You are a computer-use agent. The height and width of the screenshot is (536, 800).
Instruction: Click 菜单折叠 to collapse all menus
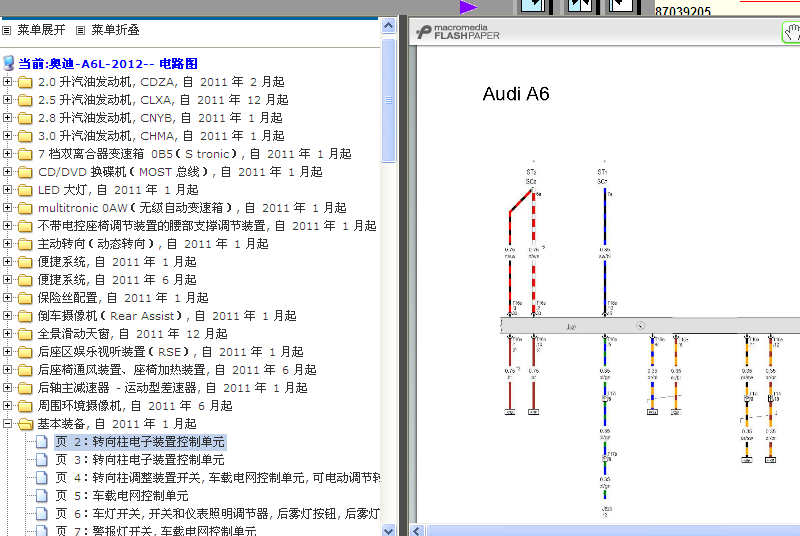point(115,30)
